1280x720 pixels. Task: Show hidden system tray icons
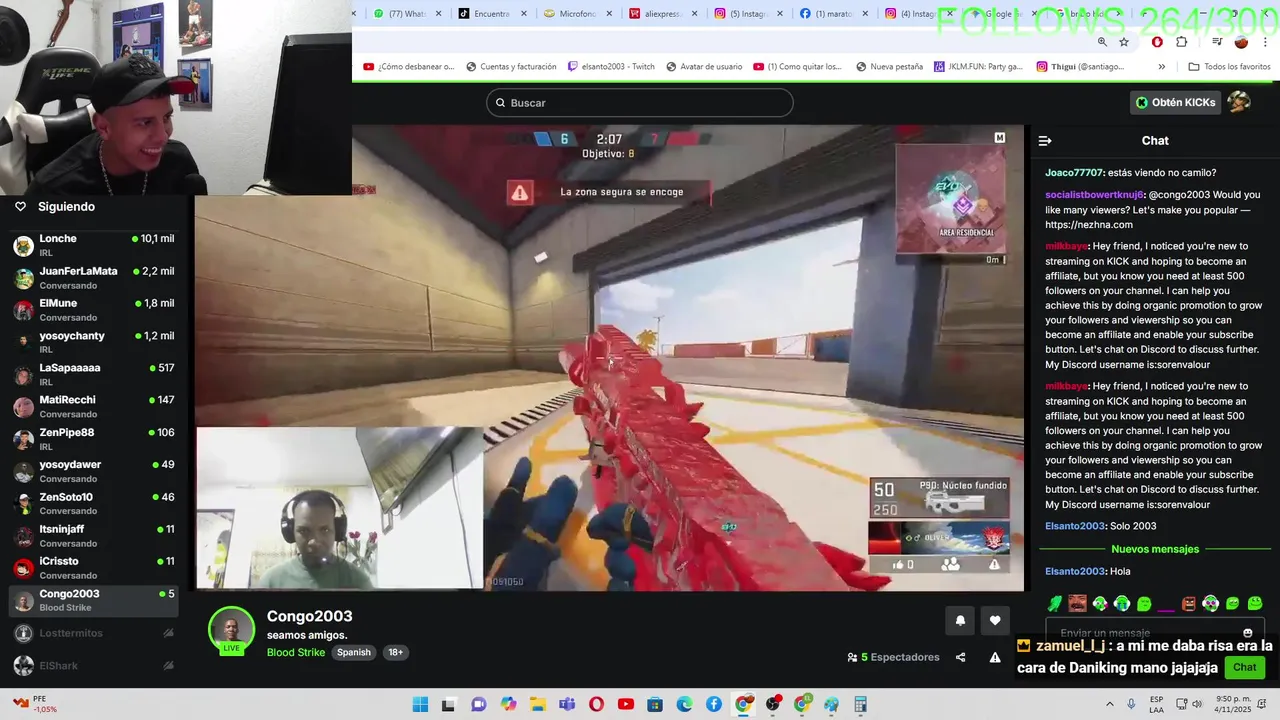pyautogui.click(x=1109, y=704)
